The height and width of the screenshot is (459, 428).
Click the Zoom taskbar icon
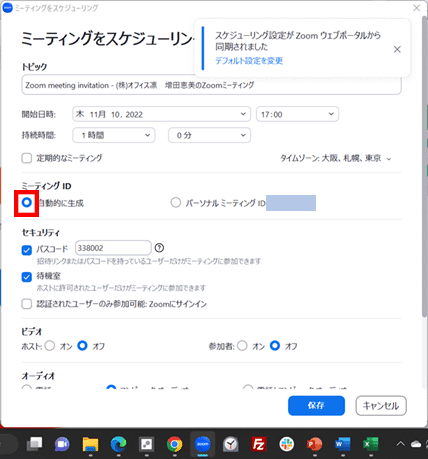point(202,444)
